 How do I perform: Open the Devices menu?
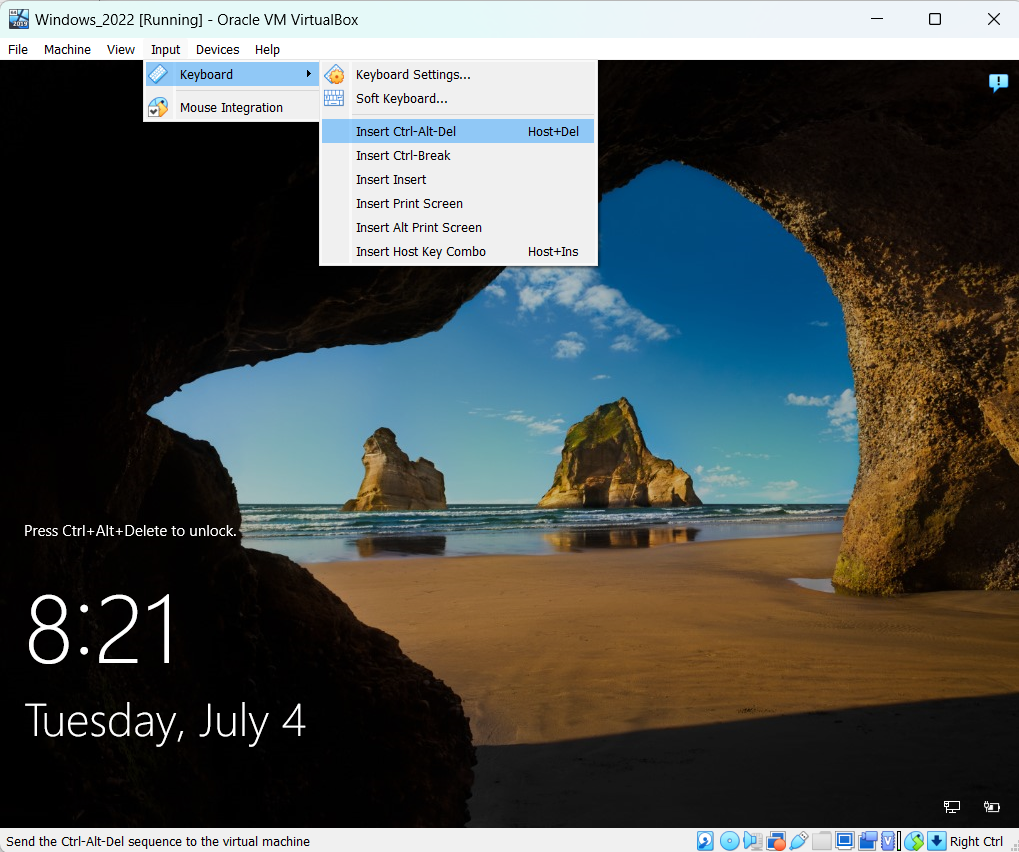(218, 49)
